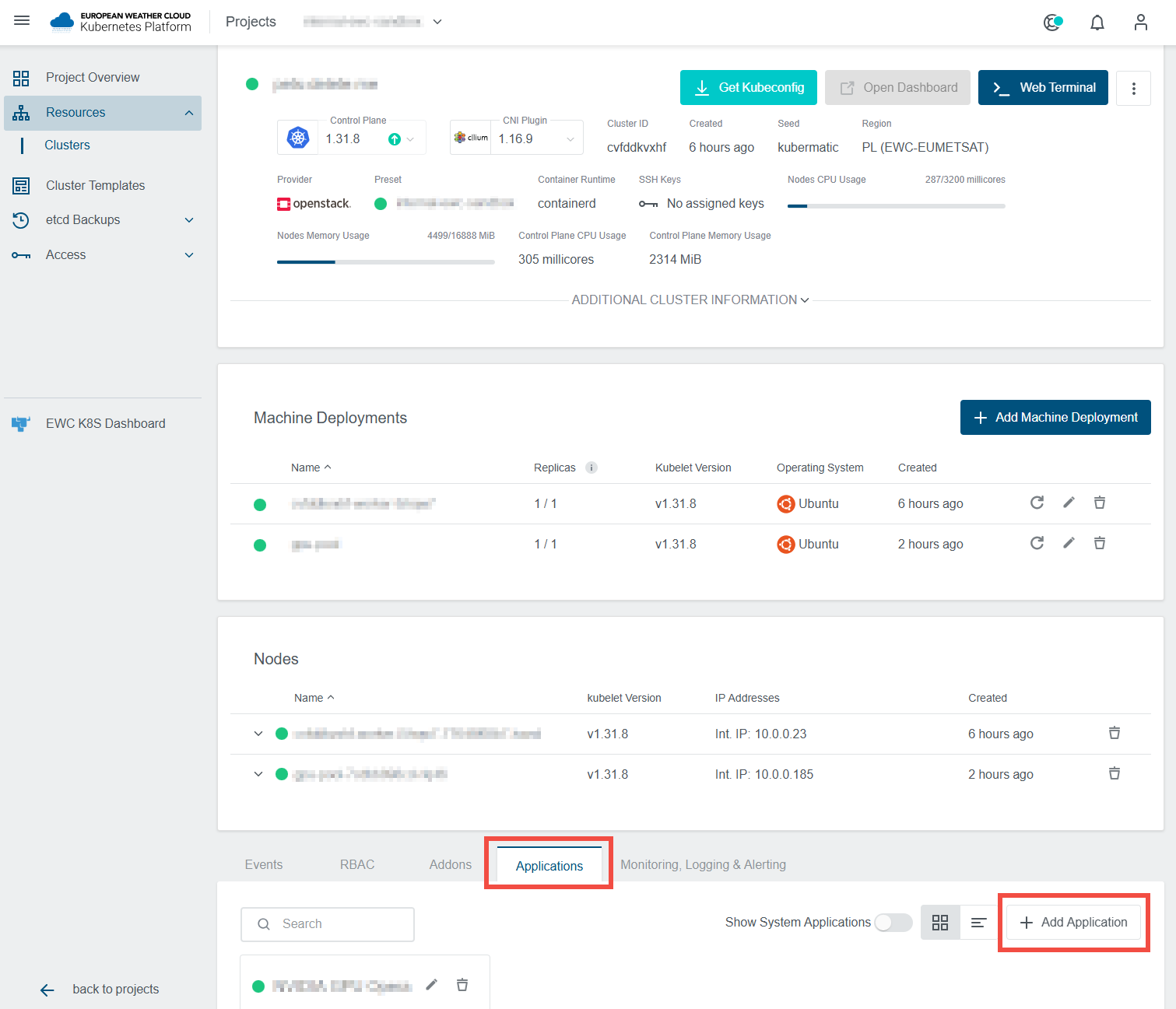Viewport: 1176px width, 1009px height.
Task: Expand the node row with IP 10.0.0.185
Action: point(258,774)
